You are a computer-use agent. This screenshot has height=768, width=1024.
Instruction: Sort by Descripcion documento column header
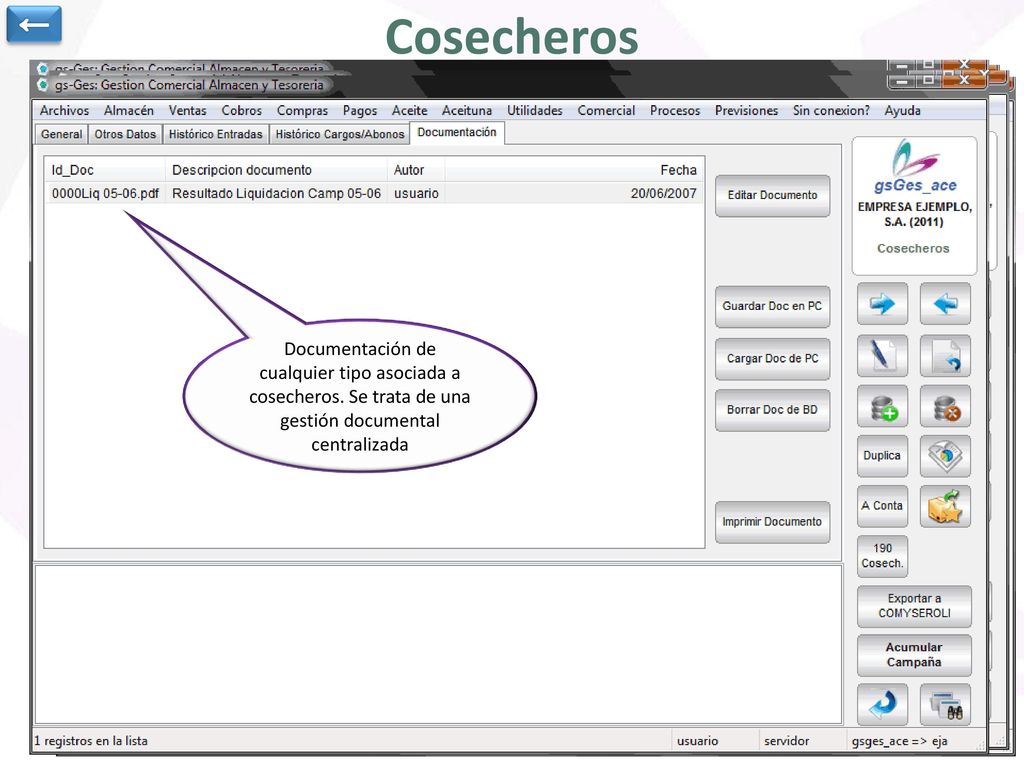pyautogui.click(x=276, y=170)
